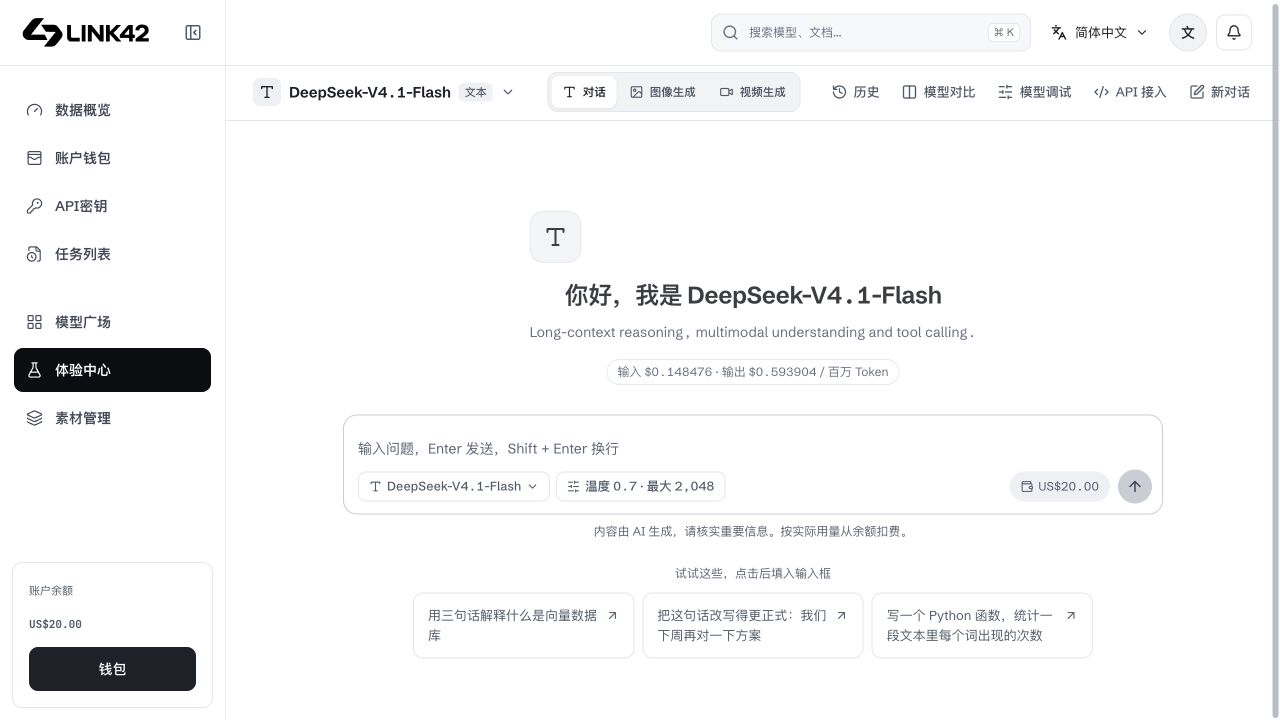Use suggestion 把这句话改写得更正式
Screen dimensions: 1280x720
pos(752,625)
